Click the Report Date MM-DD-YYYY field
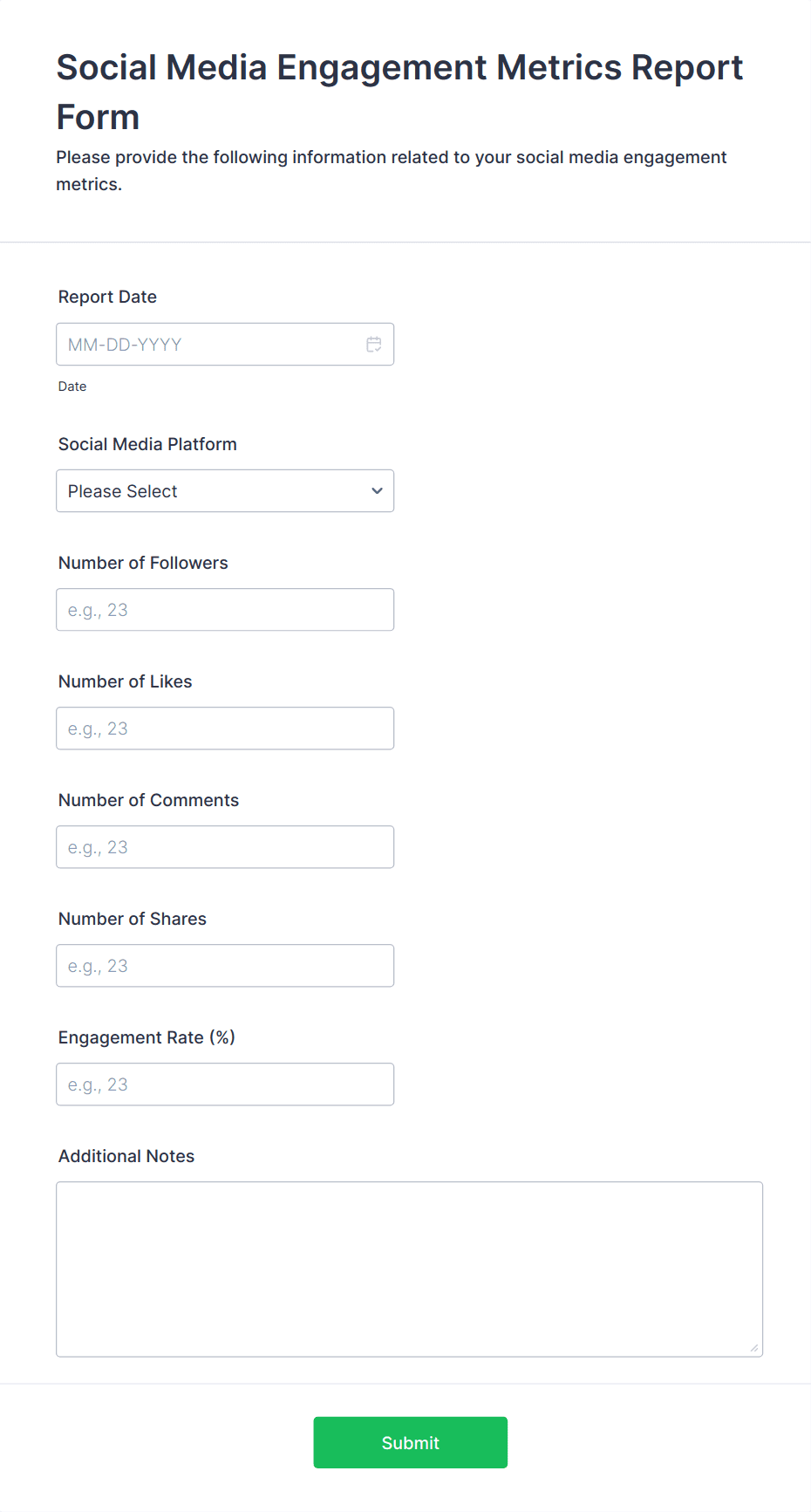The image size is (811, 1512). coord(209,345)
